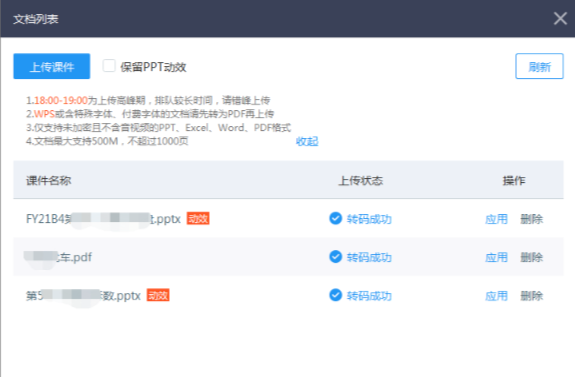Click the 课件名称 column header
This screenshot has height=377, width=575.
click(x=48, y=180)
